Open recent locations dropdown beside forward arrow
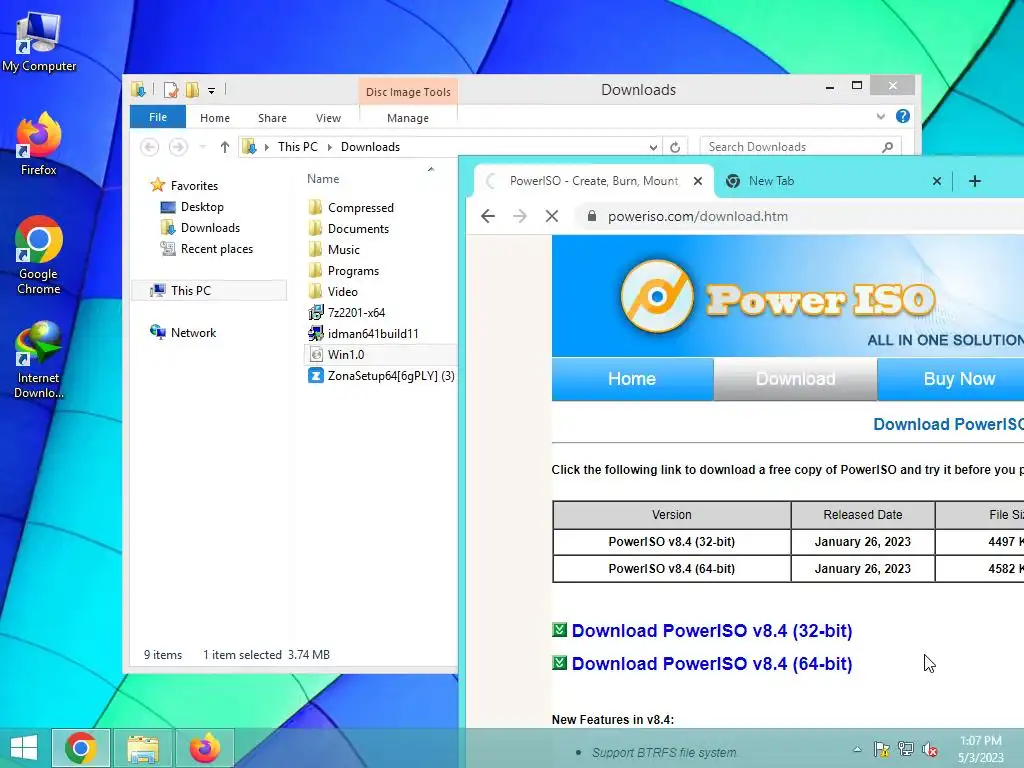 coord(202,147)
